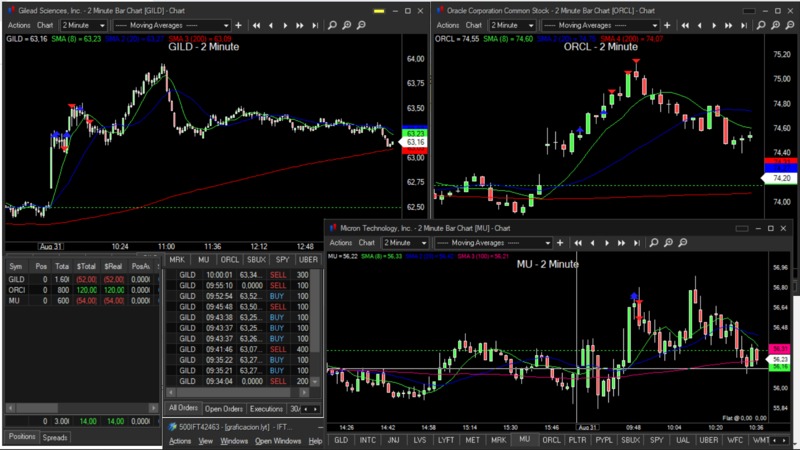Select the PYPL symbol tab at bottom
Screen dimensions: 800x450
coord(604,439)
